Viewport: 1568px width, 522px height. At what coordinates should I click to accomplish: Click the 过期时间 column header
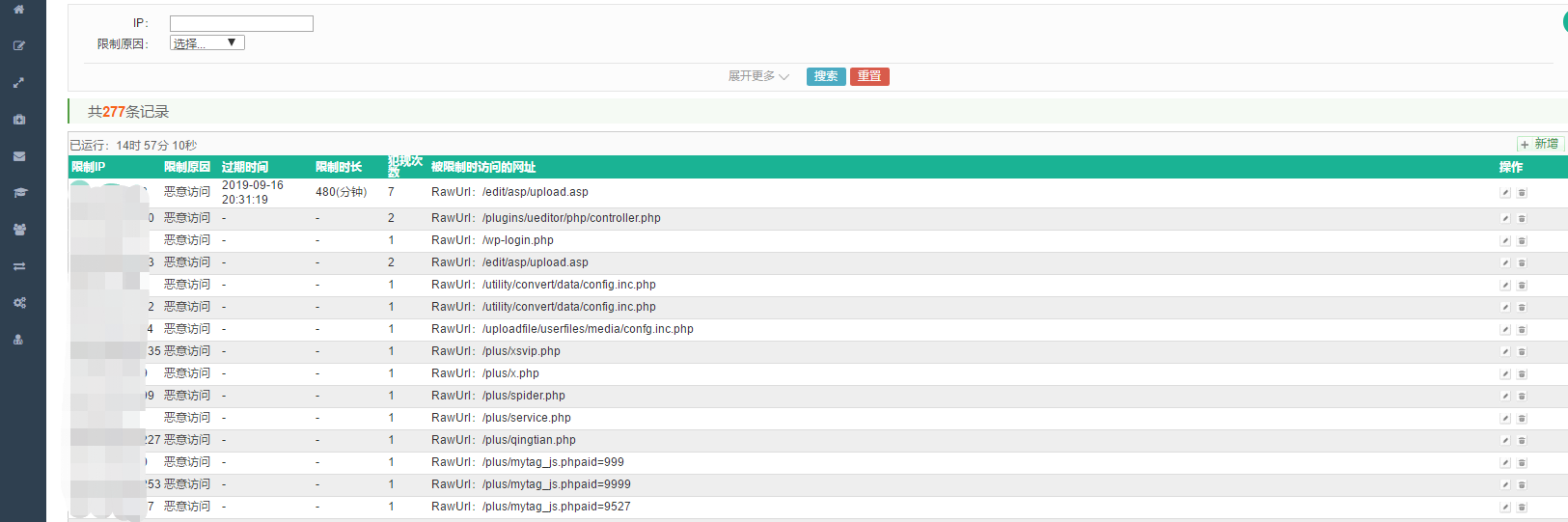click(x=245, y=167)
